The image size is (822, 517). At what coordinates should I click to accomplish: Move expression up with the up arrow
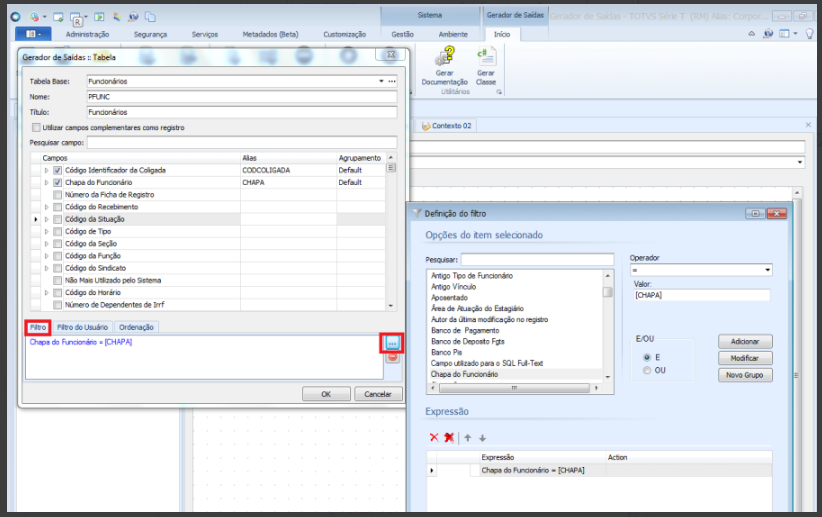[x=468, y=438]
